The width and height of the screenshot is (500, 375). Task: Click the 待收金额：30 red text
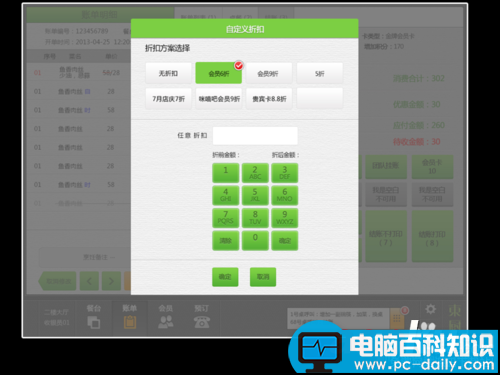click(417, 142)
